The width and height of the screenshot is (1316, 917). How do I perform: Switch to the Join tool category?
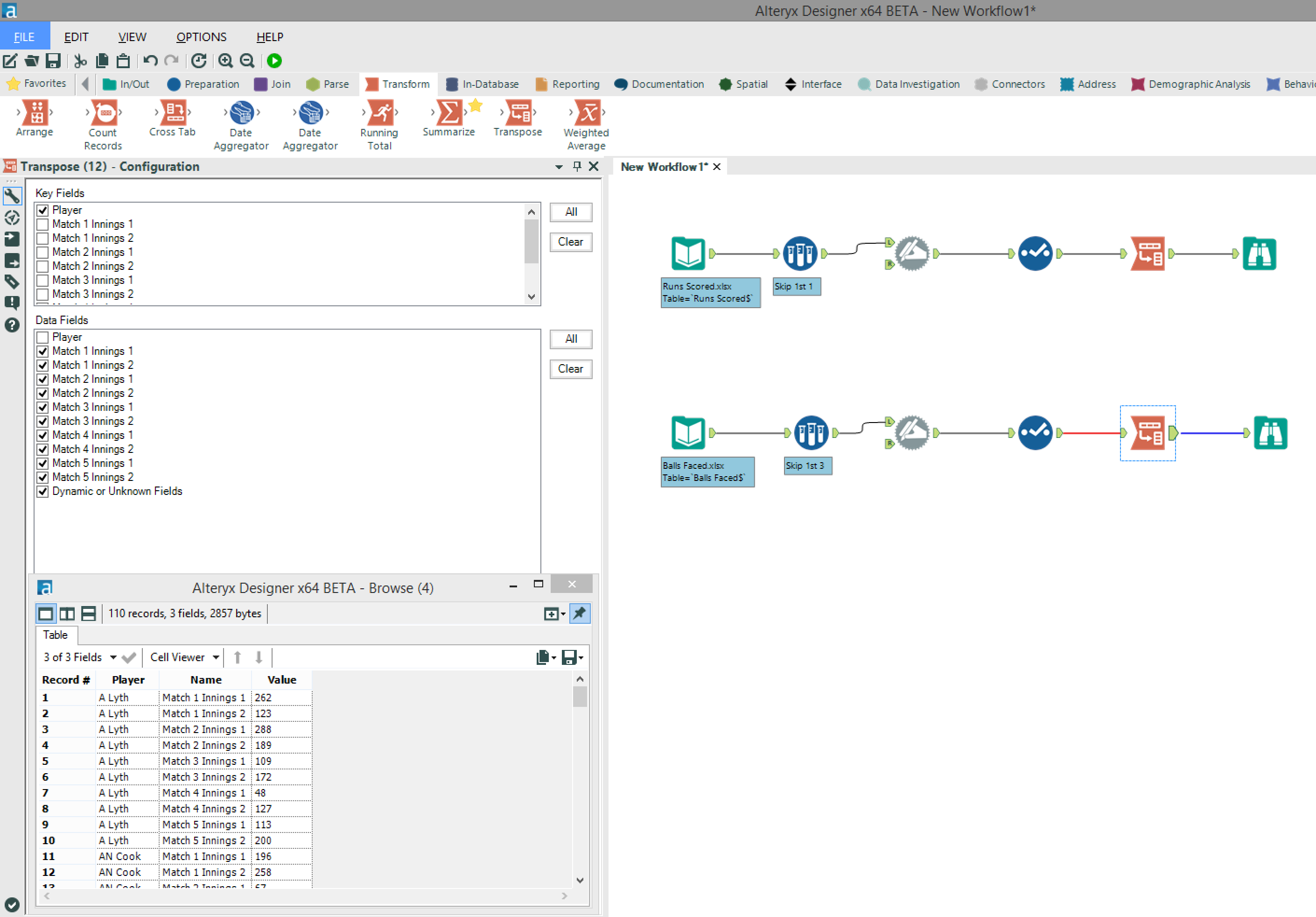273,85
